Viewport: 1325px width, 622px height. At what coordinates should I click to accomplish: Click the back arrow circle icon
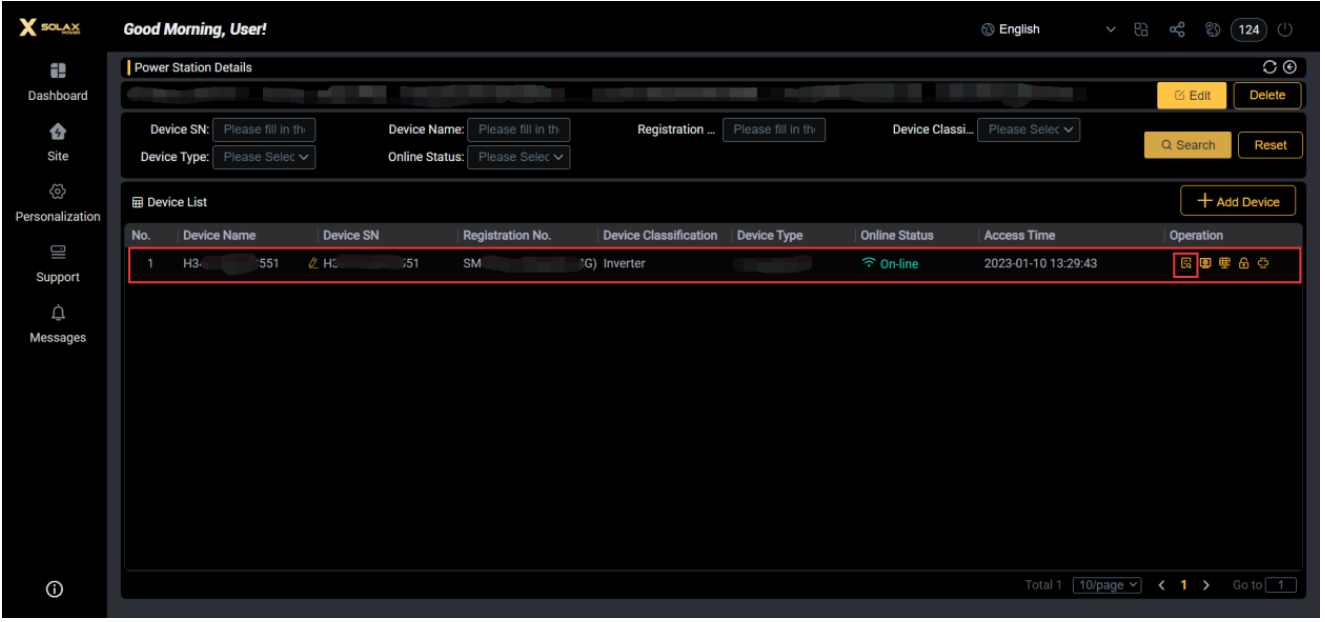click(x=1289, y=67)
